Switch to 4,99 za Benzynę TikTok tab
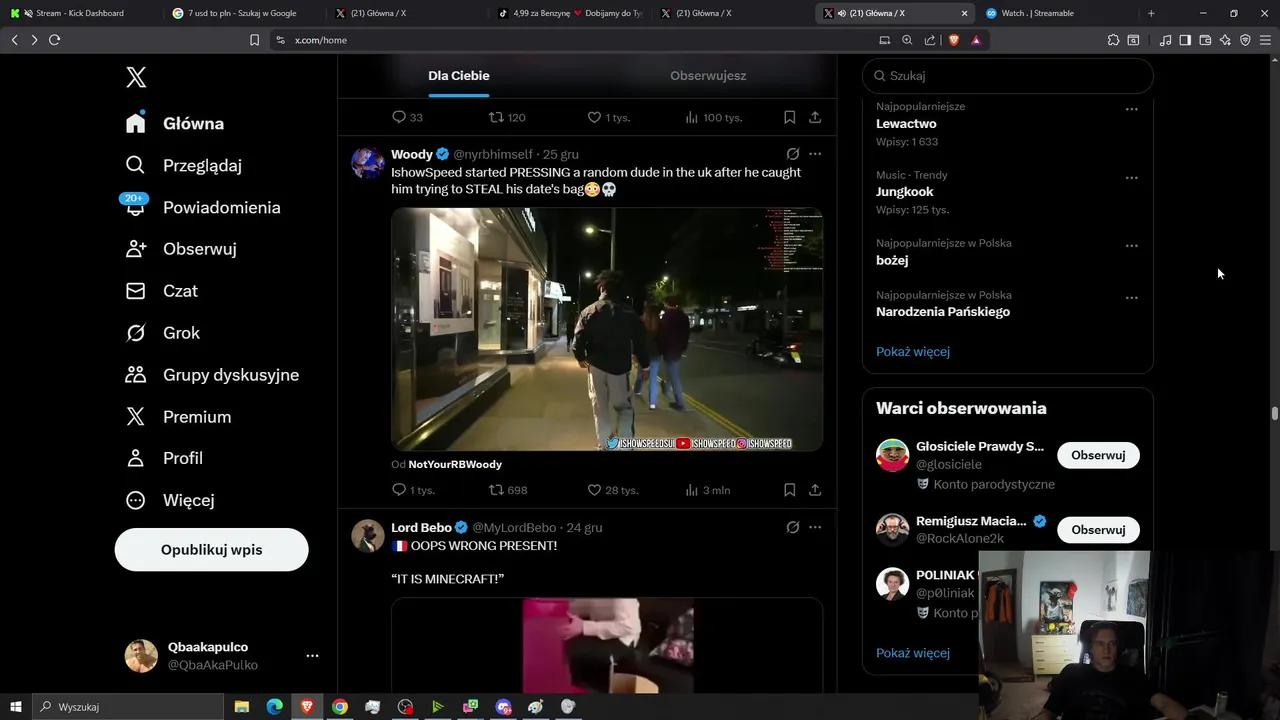 (x=570, y=13)
